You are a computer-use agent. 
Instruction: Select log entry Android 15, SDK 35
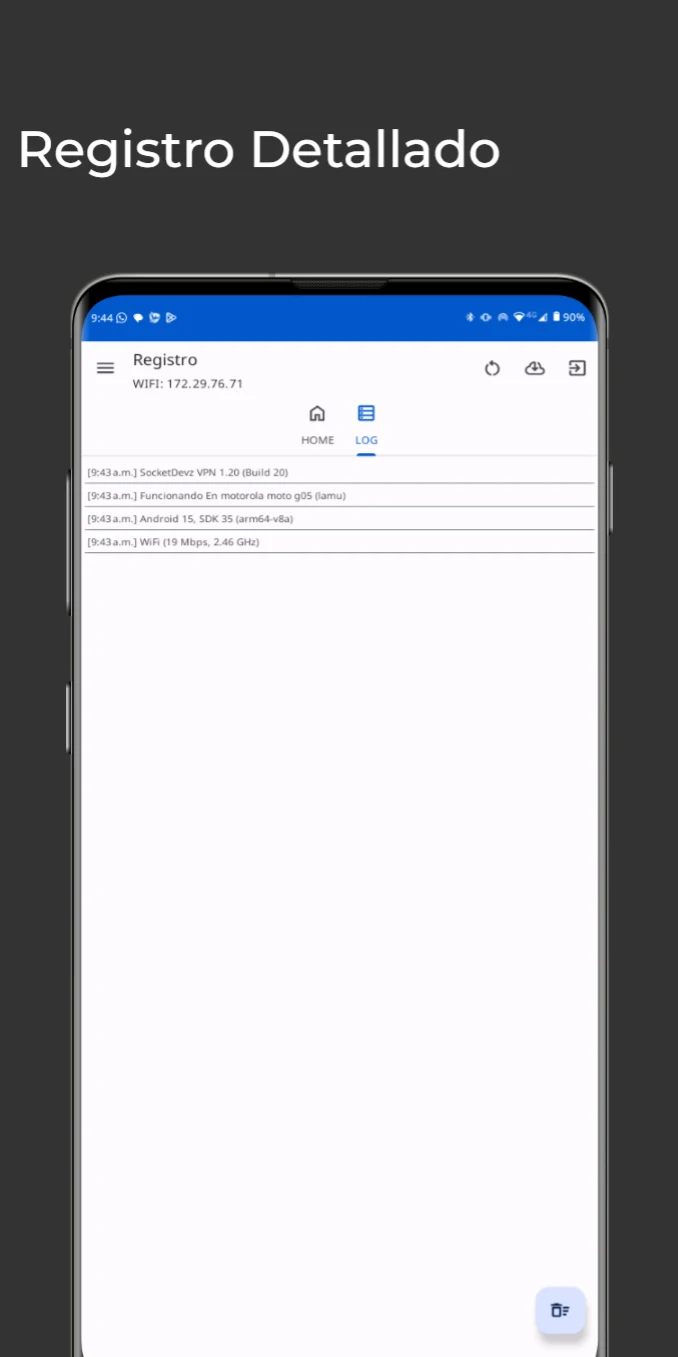[x=340, y=518]
